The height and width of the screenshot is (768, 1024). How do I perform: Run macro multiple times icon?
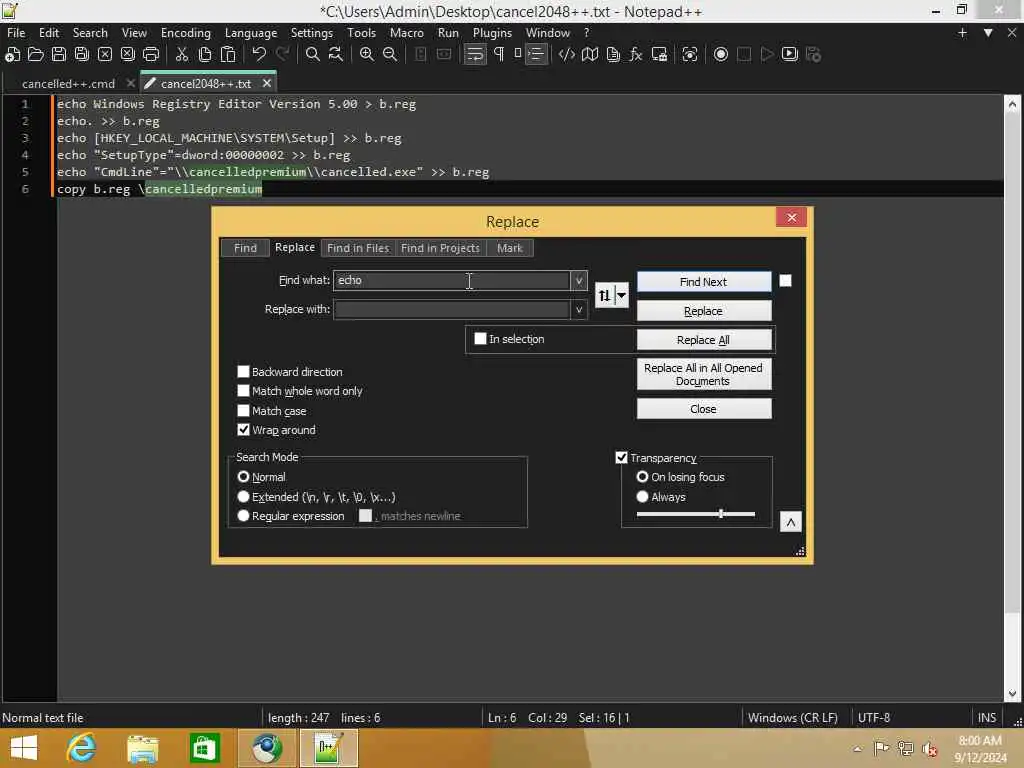point(790,54)
